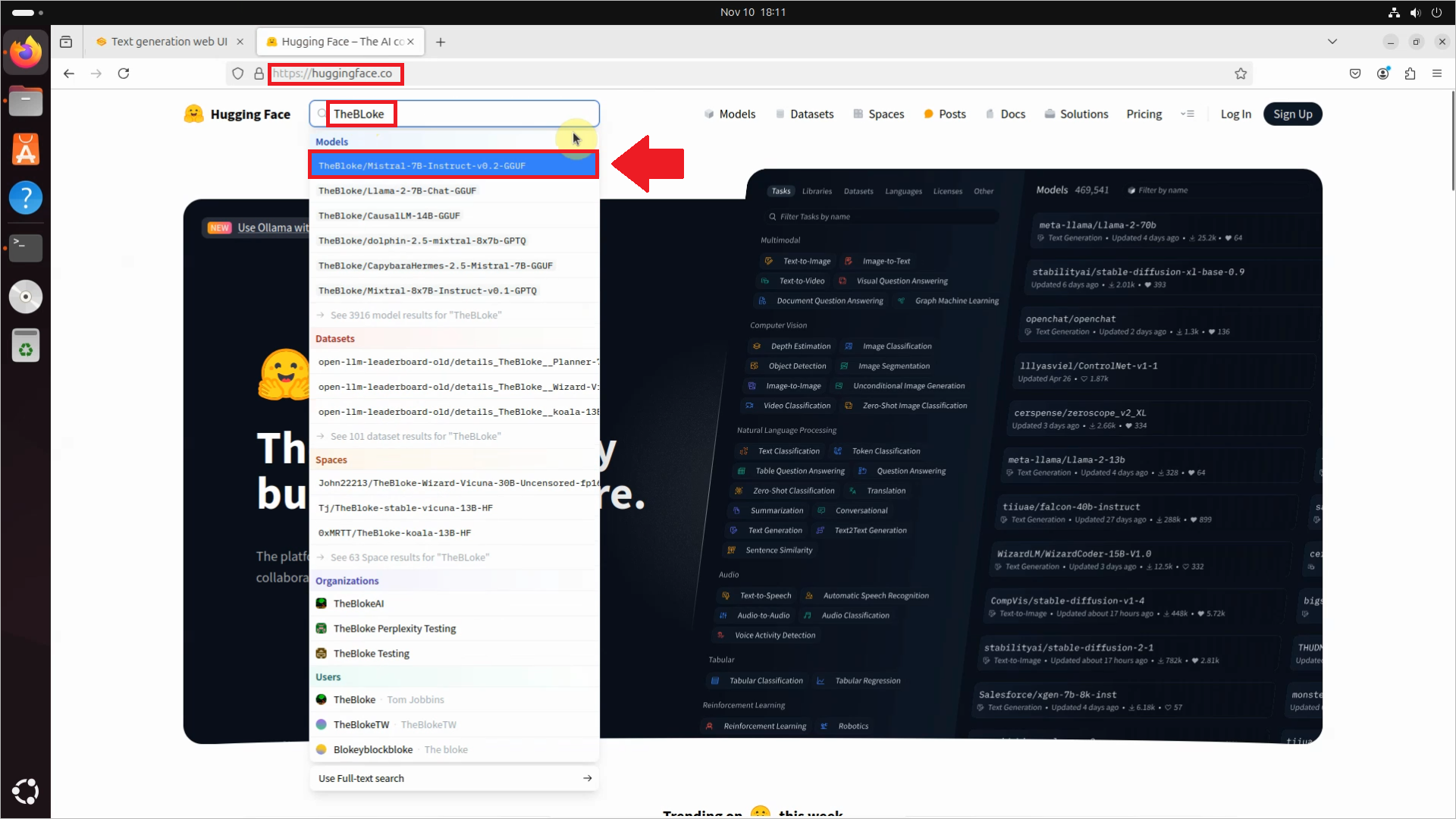Open the Trash in the dock
1456x819 pixels.
(26, 346)
